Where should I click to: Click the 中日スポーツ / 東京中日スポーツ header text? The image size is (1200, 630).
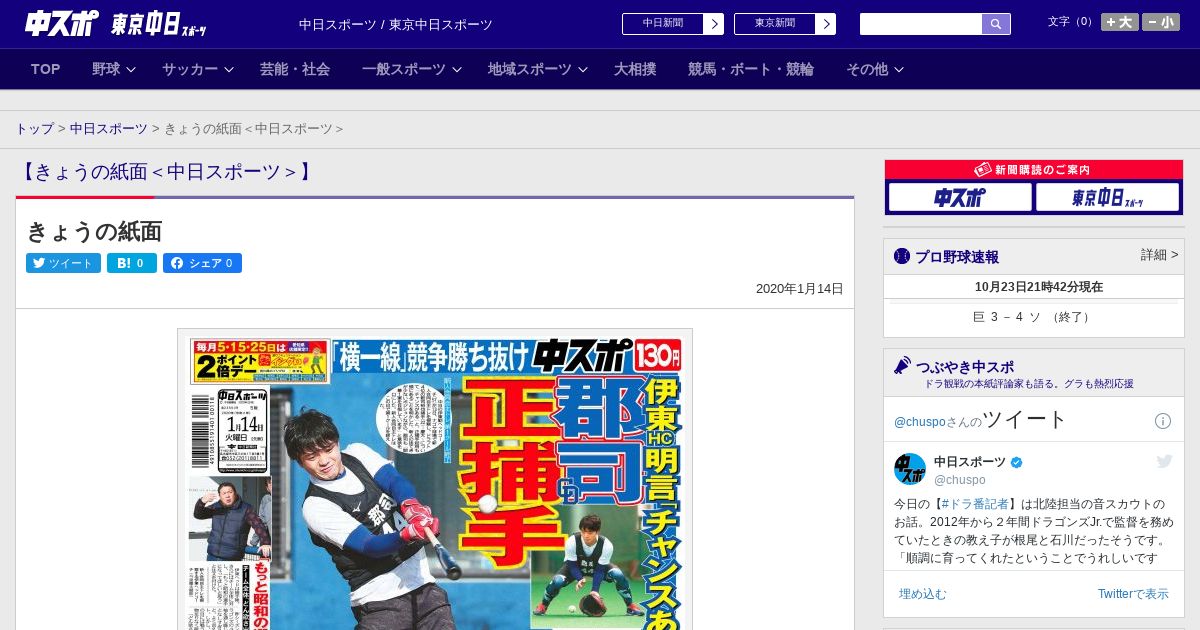[x=396, y=24]
